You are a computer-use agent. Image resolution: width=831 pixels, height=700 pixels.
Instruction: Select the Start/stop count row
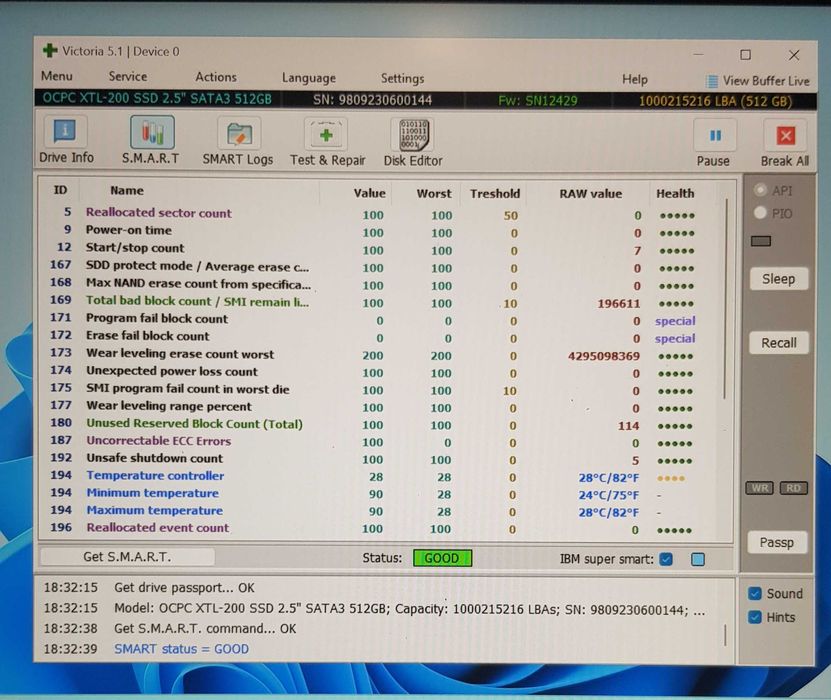379,249
